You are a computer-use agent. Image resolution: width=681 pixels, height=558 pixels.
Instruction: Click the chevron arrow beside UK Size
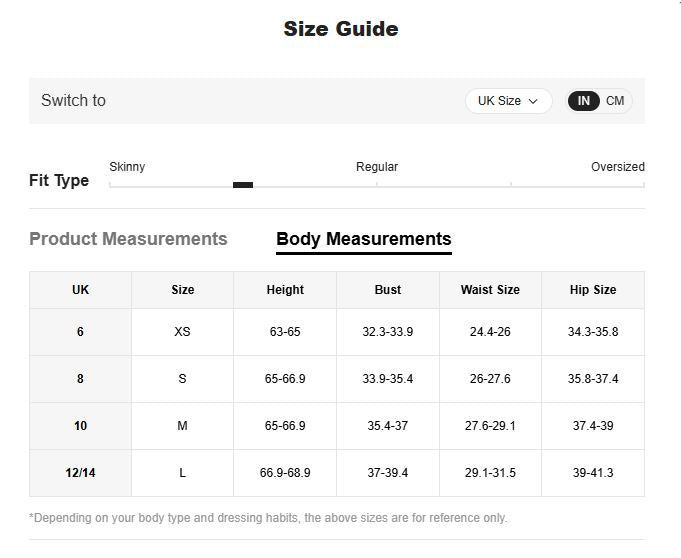coord(533,102)
